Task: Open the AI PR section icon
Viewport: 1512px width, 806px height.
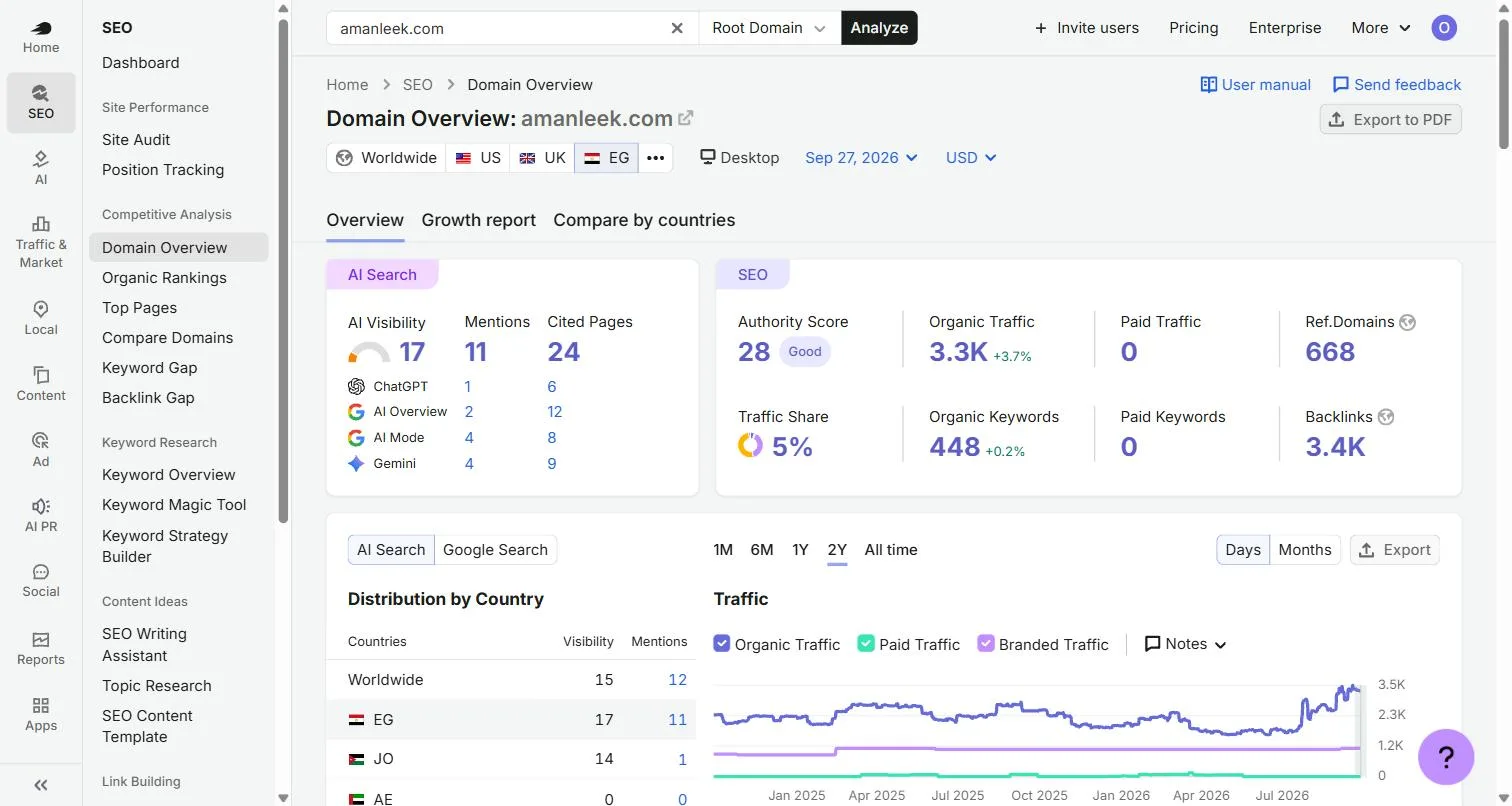Action: (41, 515)
